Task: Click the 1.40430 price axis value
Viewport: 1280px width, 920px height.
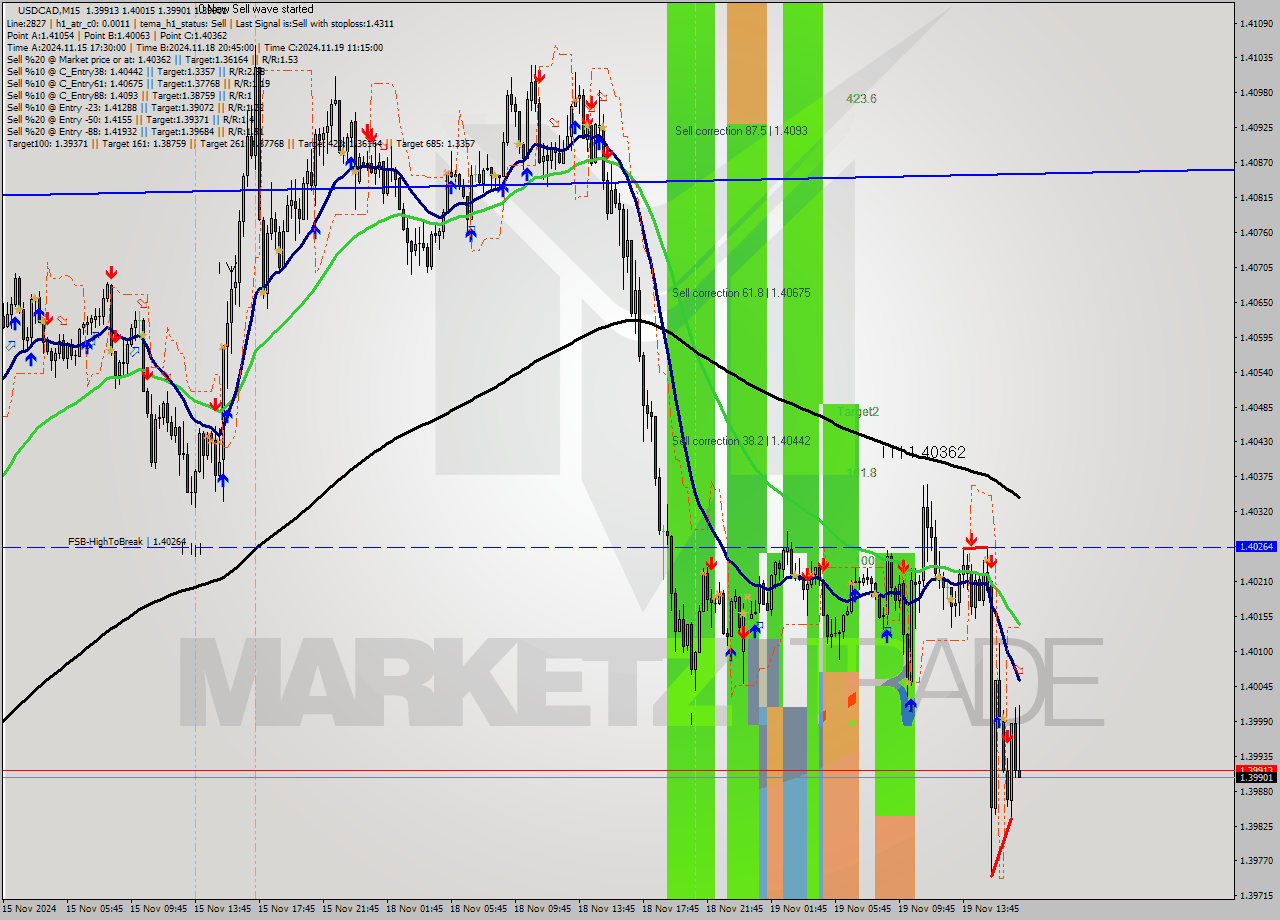Action: pyautogui.click(x=1255, y=442)
